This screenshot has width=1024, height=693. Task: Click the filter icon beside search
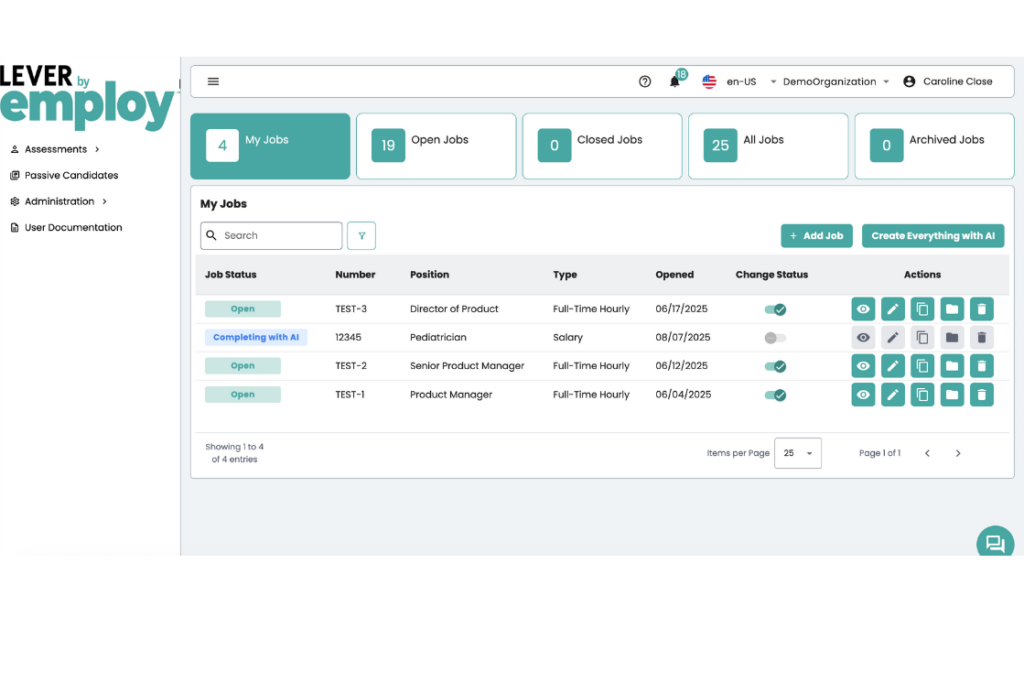pos(361,236)
